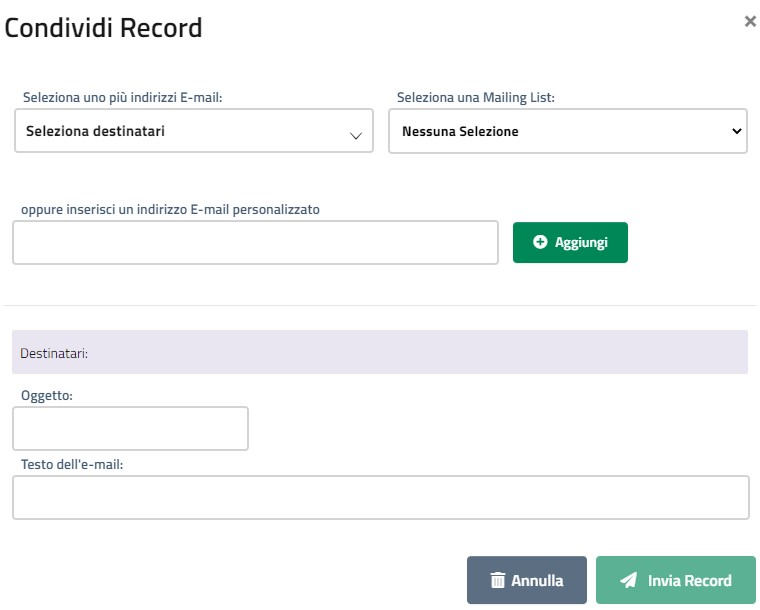The width and height of the screenshot is (760, 610).
Task: Open the Seleziona destinatari selector
Action: [194, 131]
